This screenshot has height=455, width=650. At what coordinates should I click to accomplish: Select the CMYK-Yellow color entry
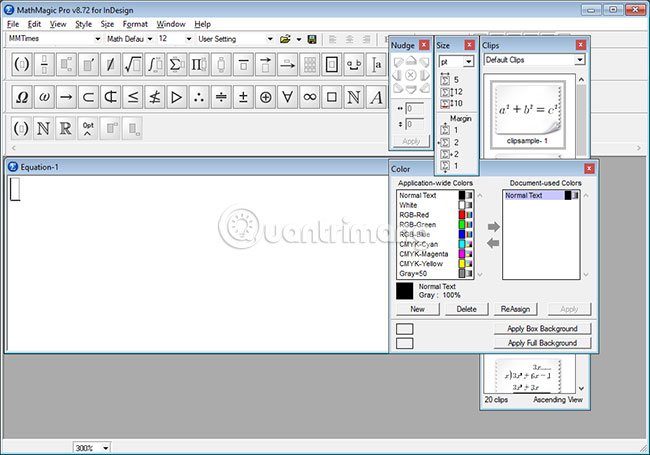(x=435, y=264)
